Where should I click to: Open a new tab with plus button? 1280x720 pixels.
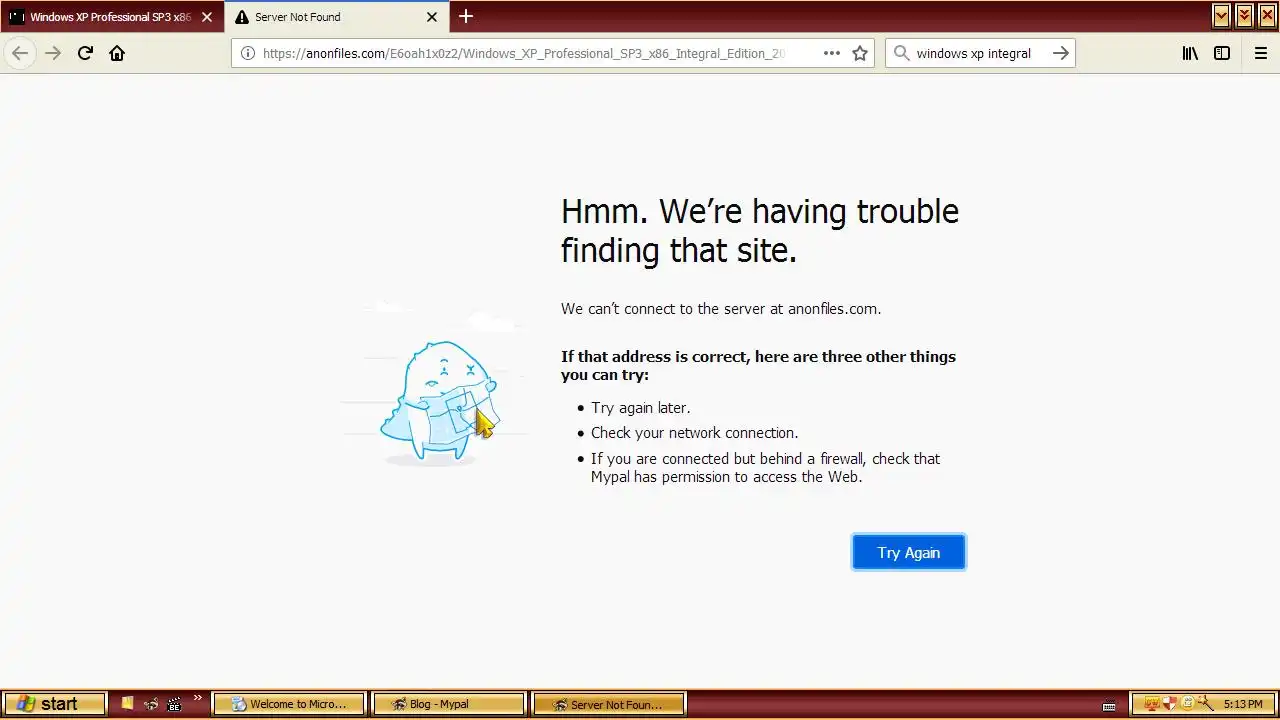pyautogui.click(x=466, y=16)
